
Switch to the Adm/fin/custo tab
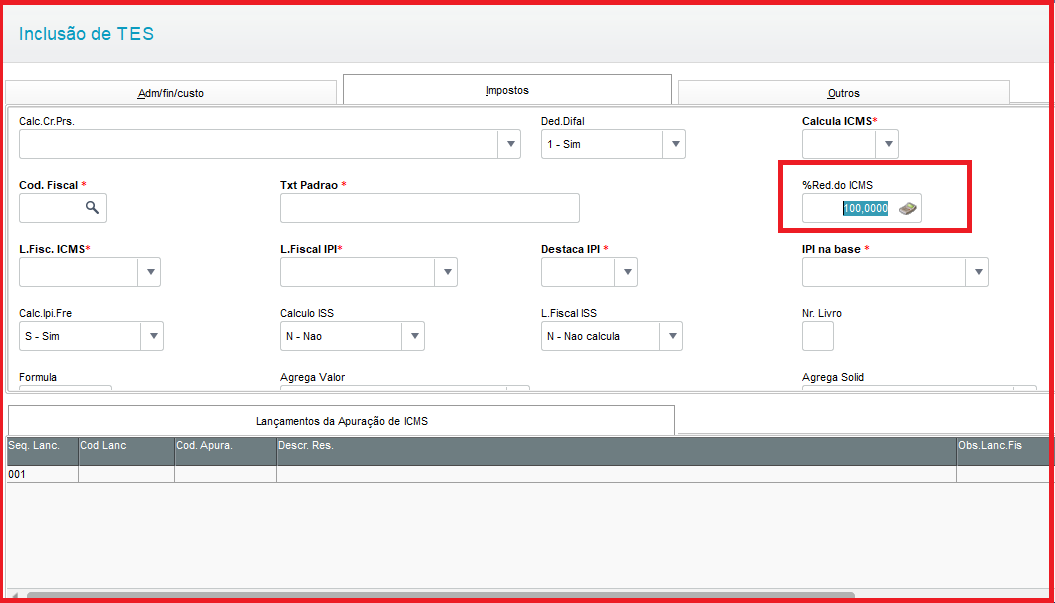point(171,93)
